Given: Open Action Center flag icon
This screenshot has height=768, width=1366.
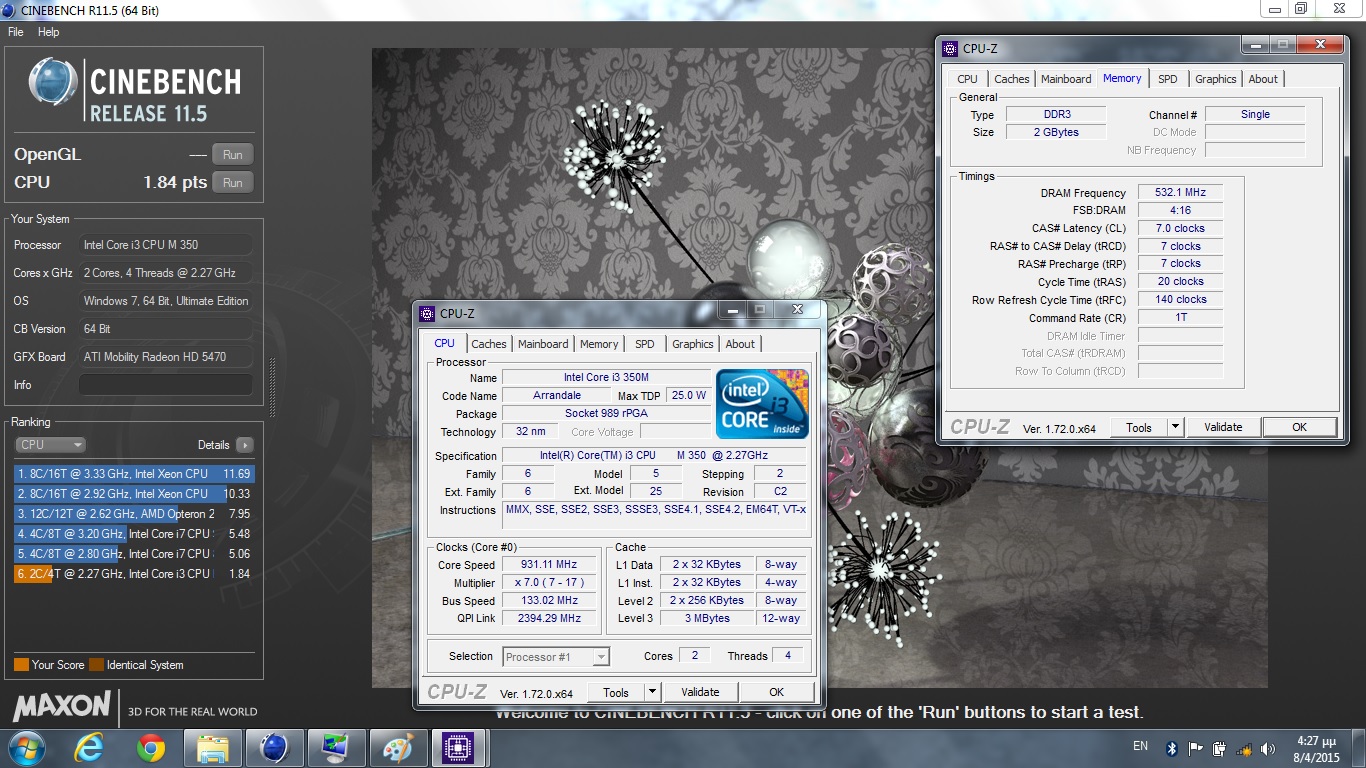Looking at the screenshot, I should click(1196, 748).
